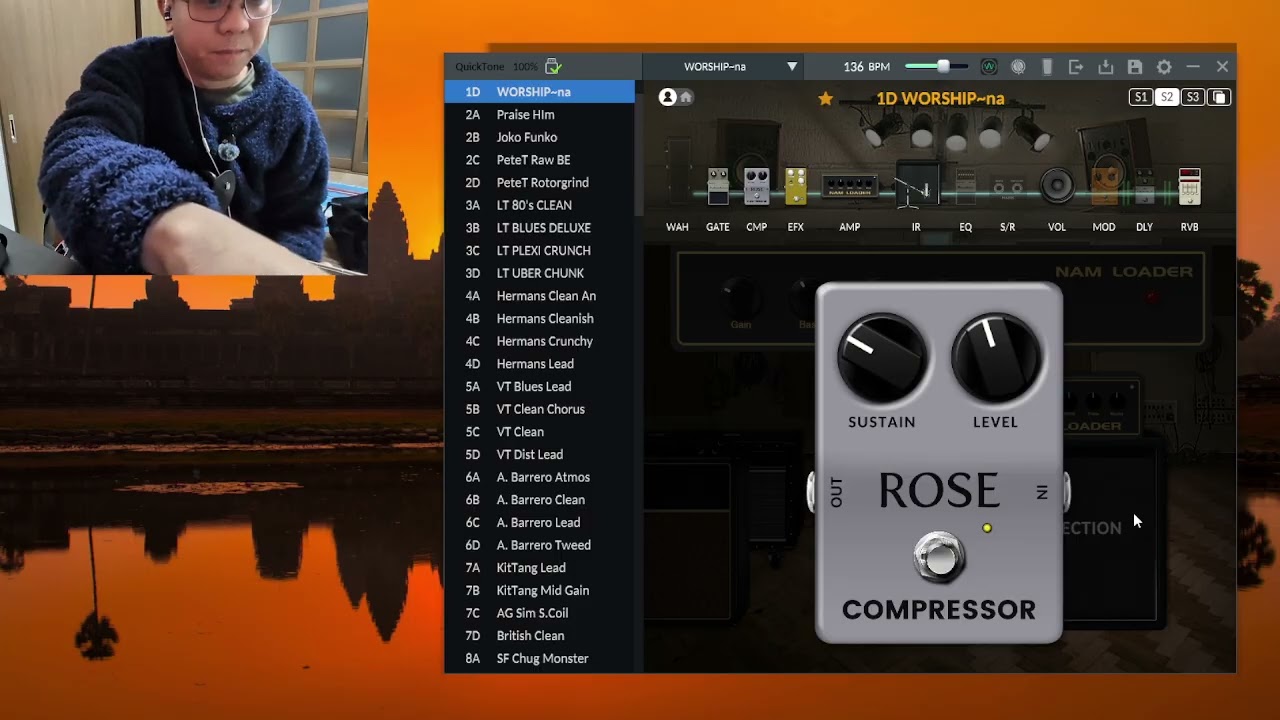Choose preset 3C LT PLEXI CRUNCH

(x=539, y=251)
